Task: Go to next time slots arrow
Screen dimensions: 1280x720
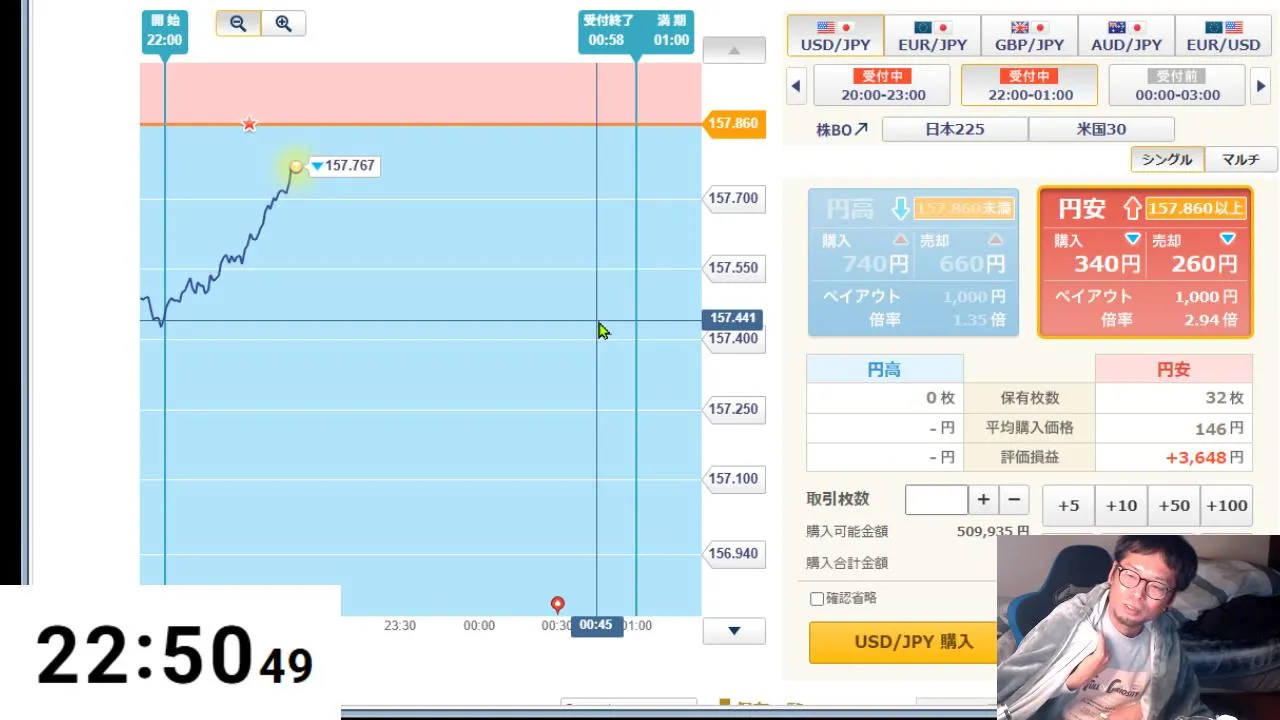Action: click(1261, 86)
